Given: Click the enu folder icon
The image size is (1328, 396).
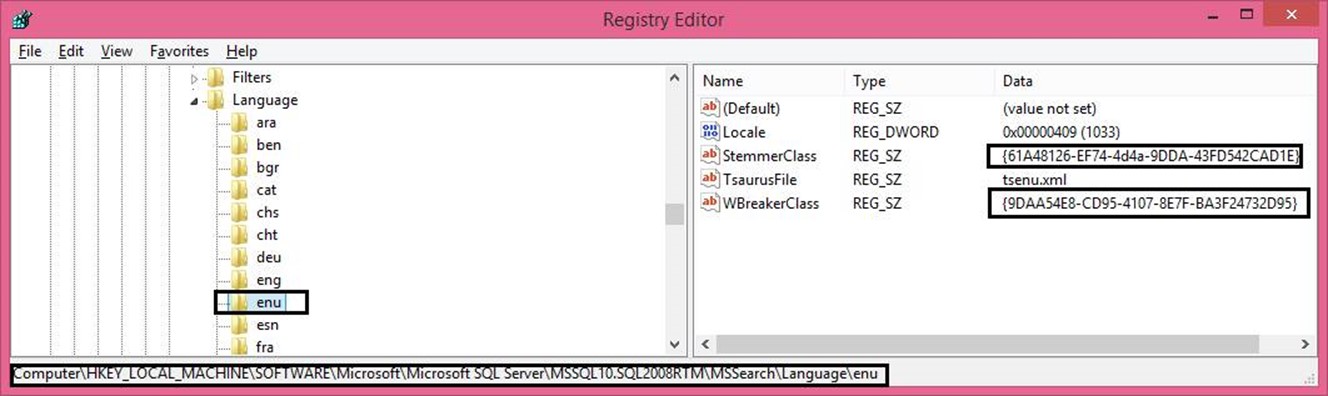Looking at the screenshot, I should [239, 302].
